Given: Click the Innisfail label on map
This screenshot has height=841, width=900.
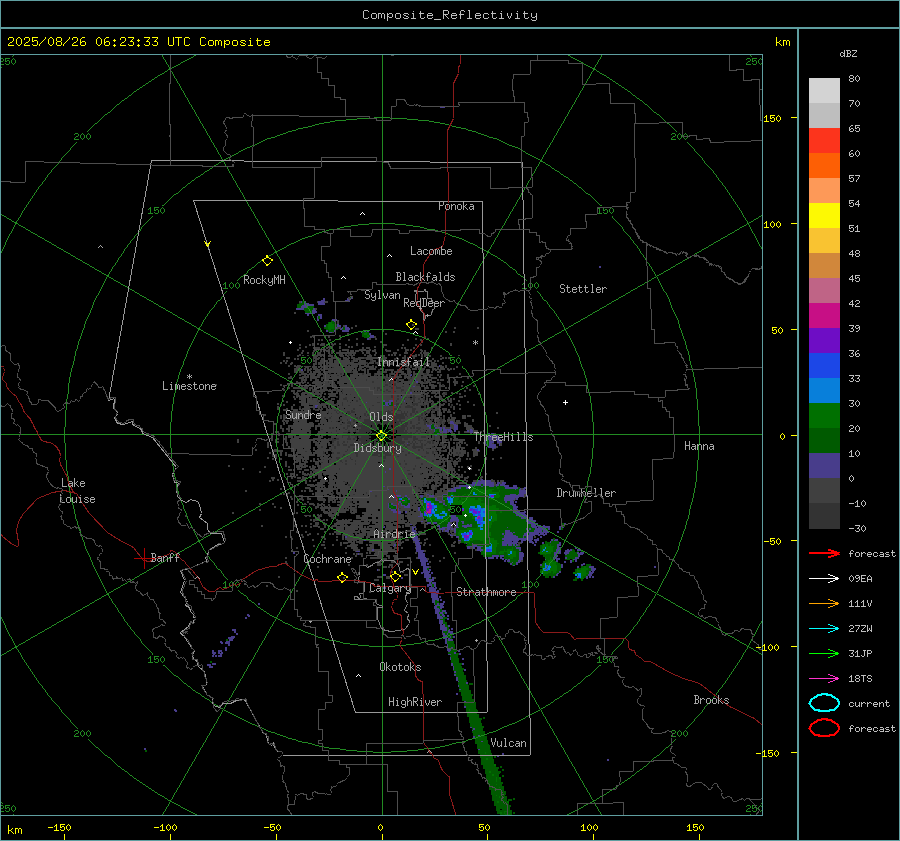Looking at the screenshot, I should pos(403,362).
